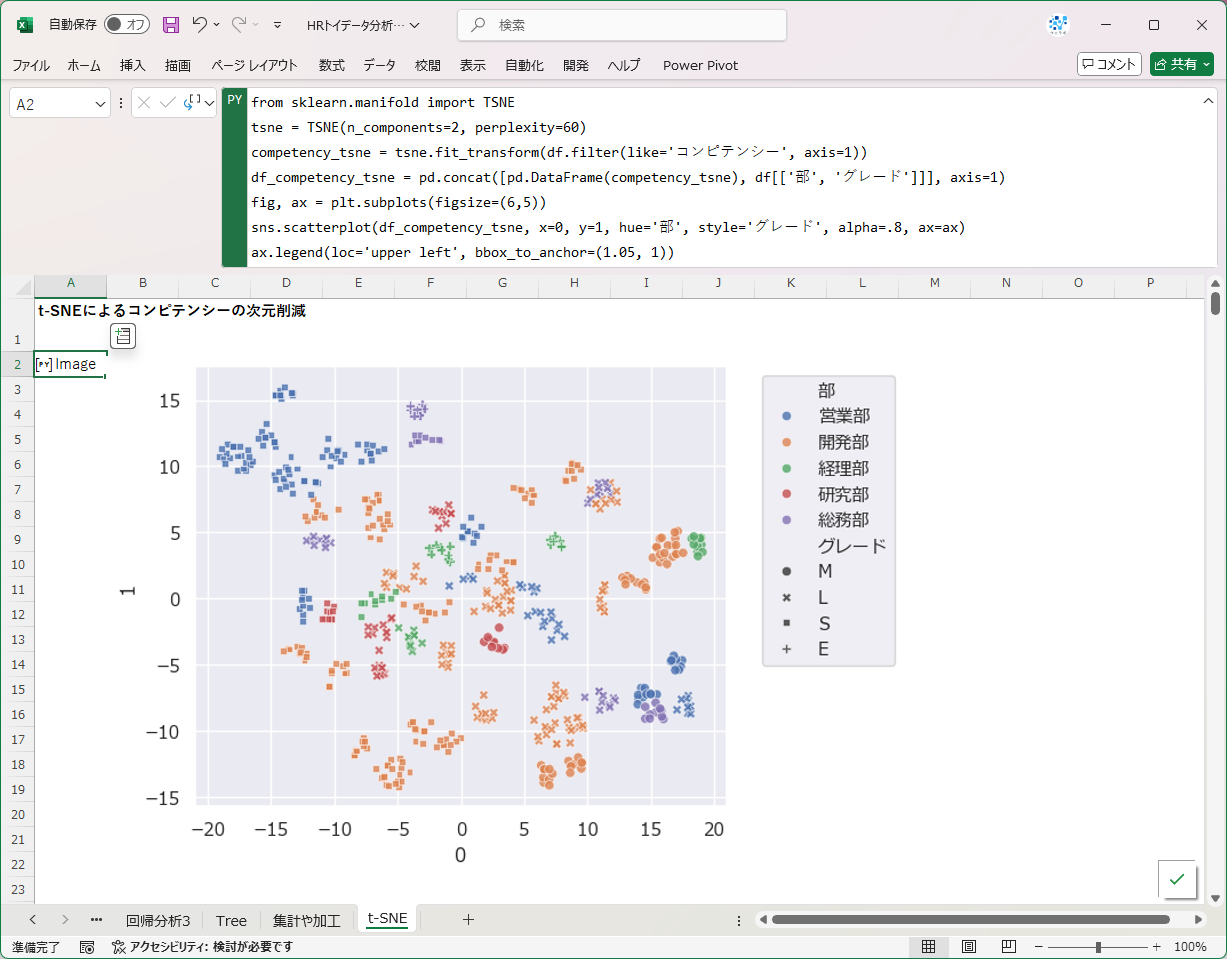This screenshot has height=959, width=1227.
Task: Click the search box
Action: point(622,25)
